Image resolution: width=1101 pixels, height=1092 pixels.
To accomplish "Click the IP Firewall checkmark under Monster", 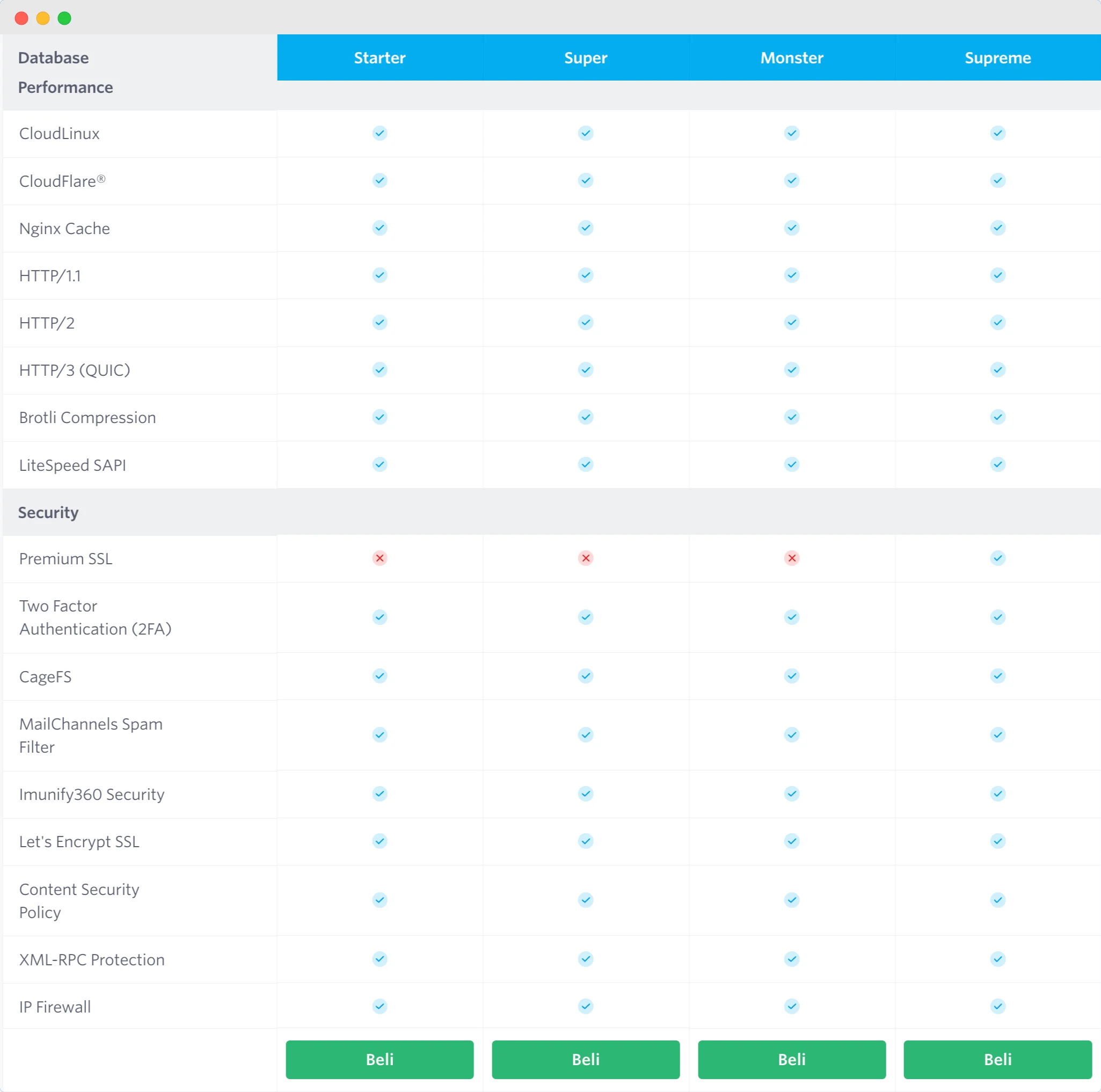I will pos(792,1007).
